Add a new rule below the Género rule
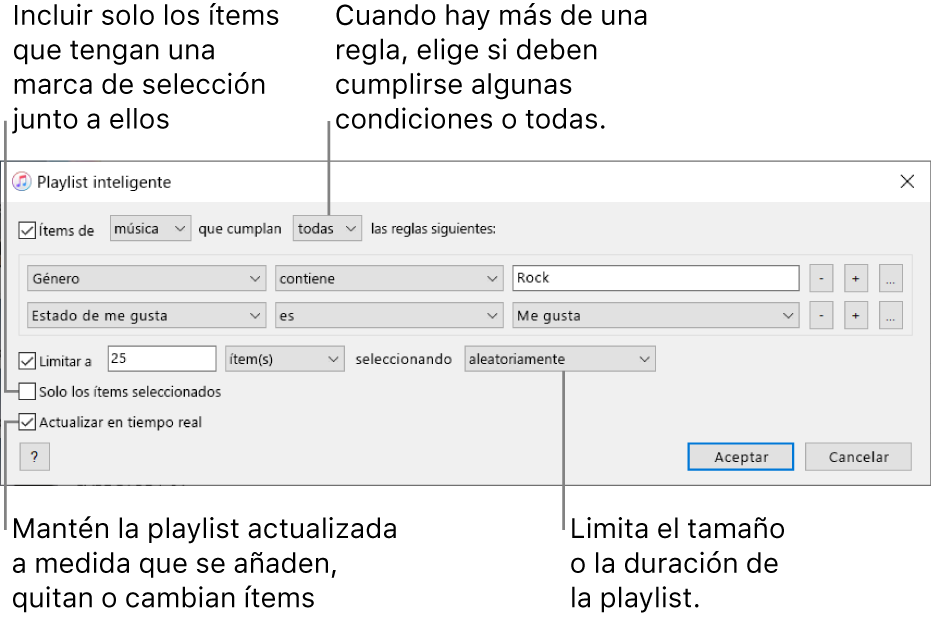931x620 pixels. pyautogui.click(x=856, y=278)
